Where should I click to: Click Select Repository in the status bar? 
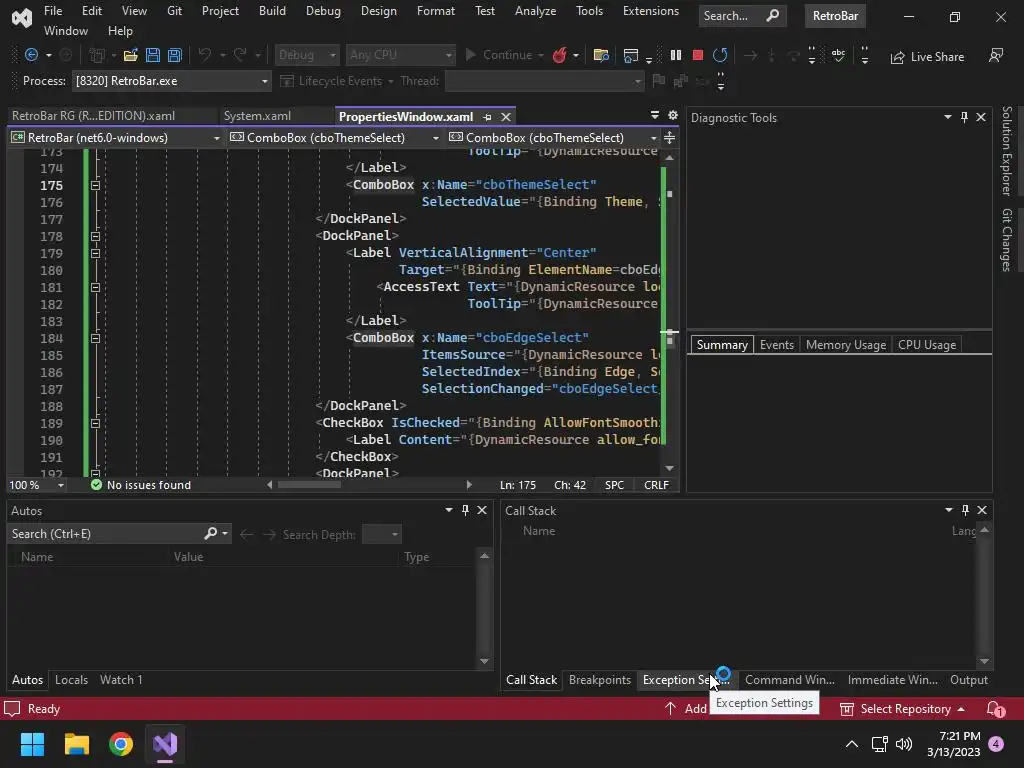[x=902, y=709]
